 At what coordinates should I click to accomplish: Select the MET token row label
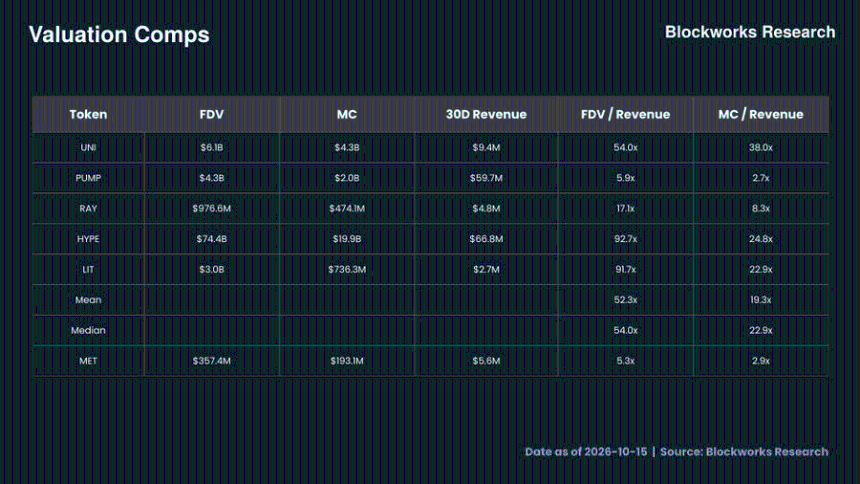click(88, 361)
